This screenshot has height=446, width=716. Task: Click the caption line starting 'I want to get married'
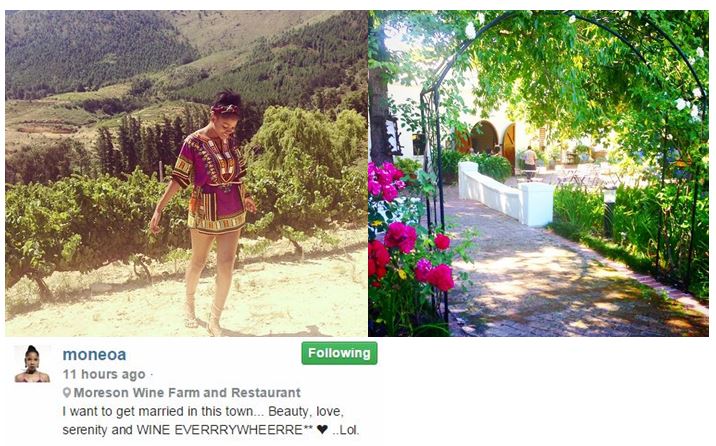203,411
